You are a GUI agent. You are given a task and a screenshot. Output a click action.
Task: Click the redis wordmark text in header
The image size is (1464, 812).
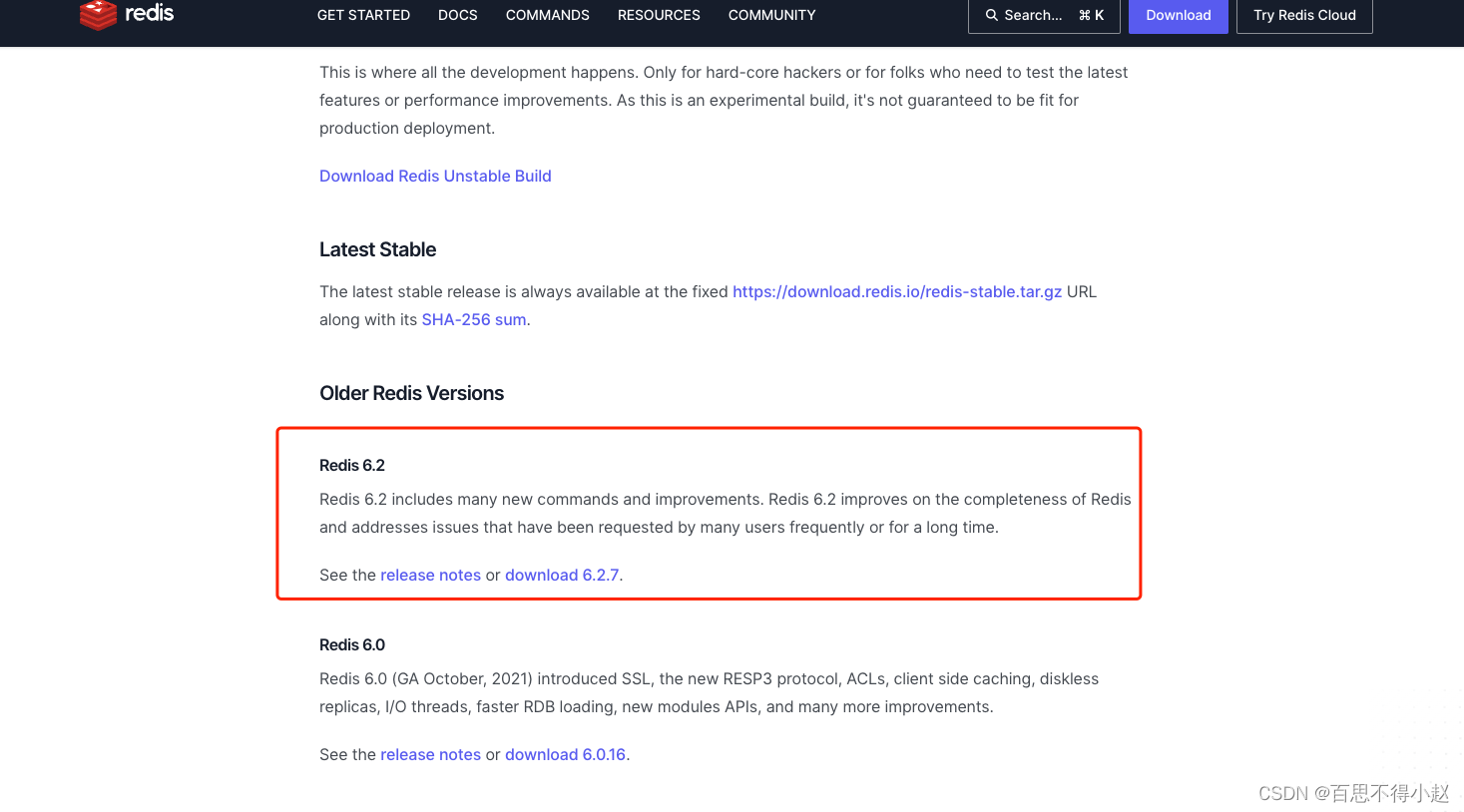pyautogui.click(x=150, y=13)
